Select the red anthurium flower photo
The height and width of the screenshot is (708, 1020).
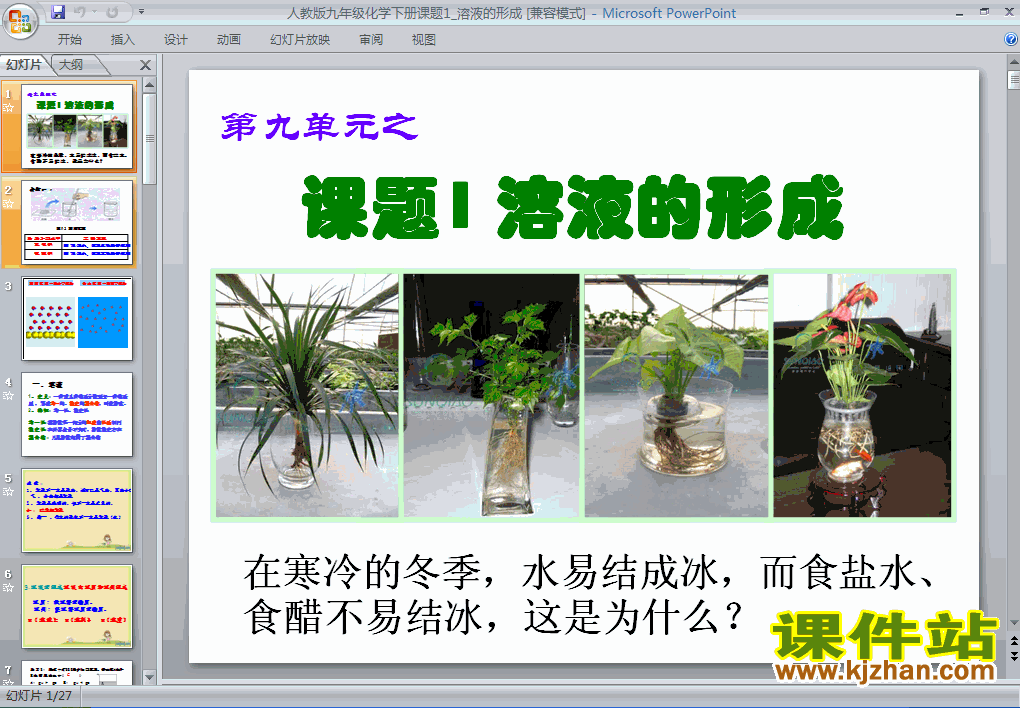point(862,396)
